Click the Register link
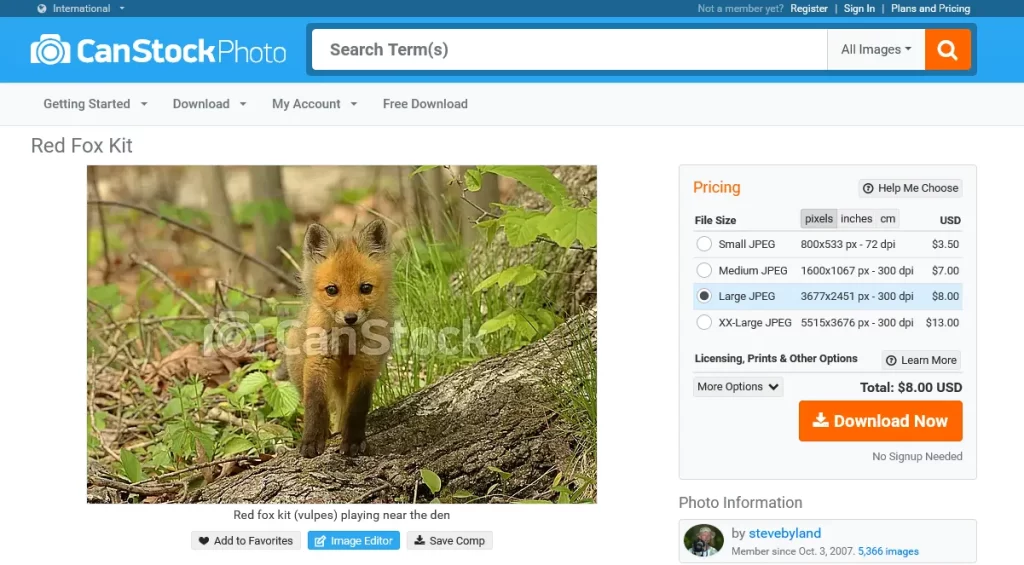 pos(808,8)
